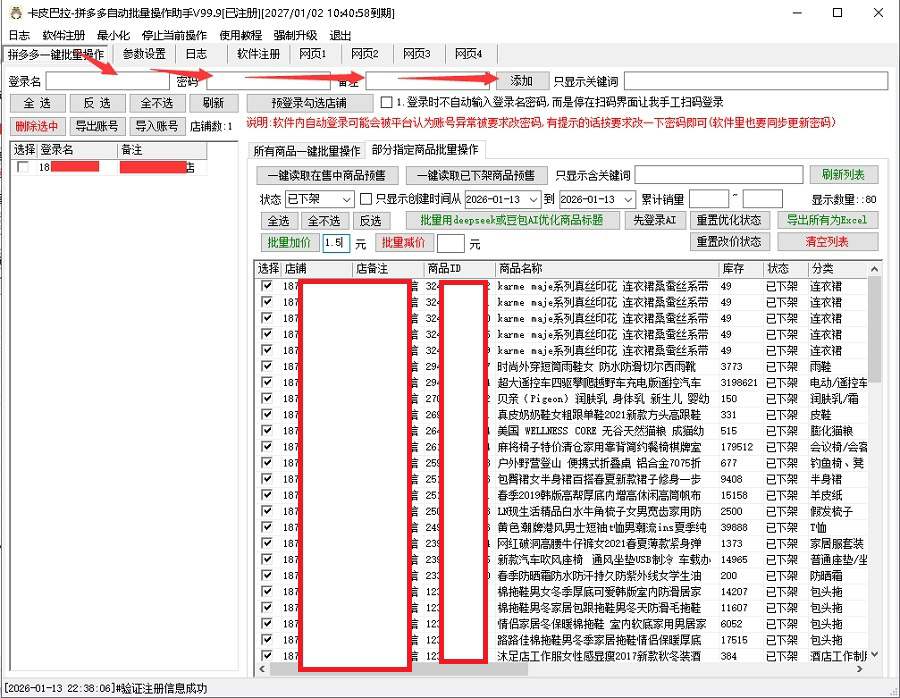Switch to the 参数设置 tab
Image resolution: width=900 pixels, height=698 pixels.
point(144,54)
